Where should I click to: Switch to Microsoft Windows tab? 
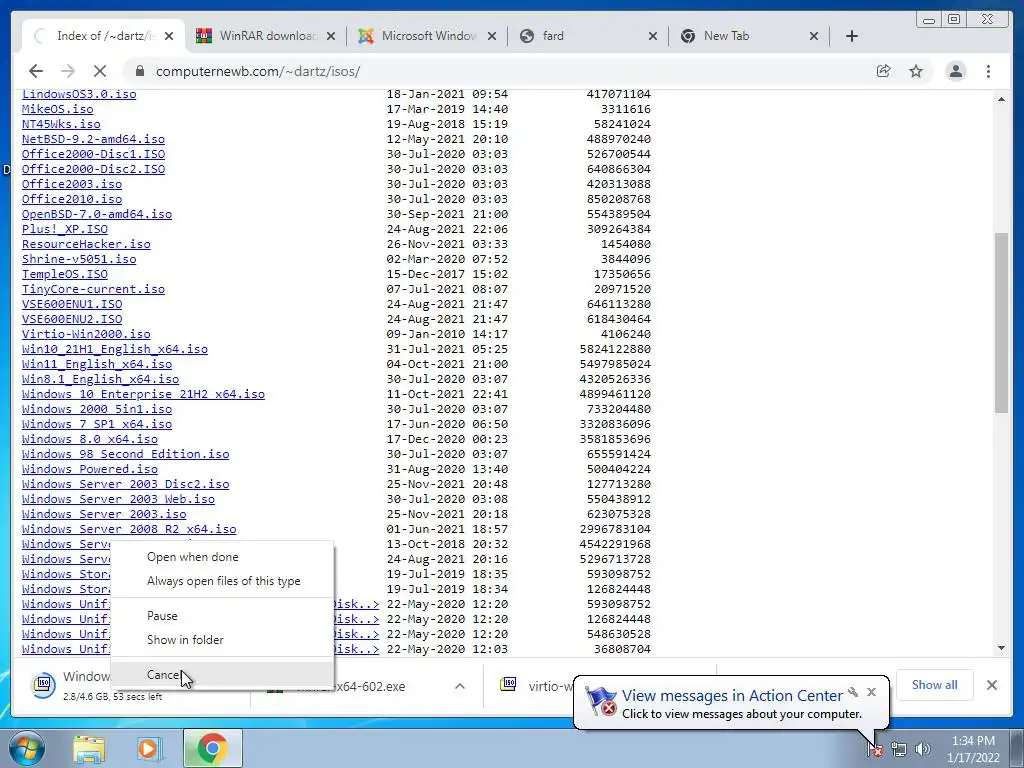click(x=428, y=36)
